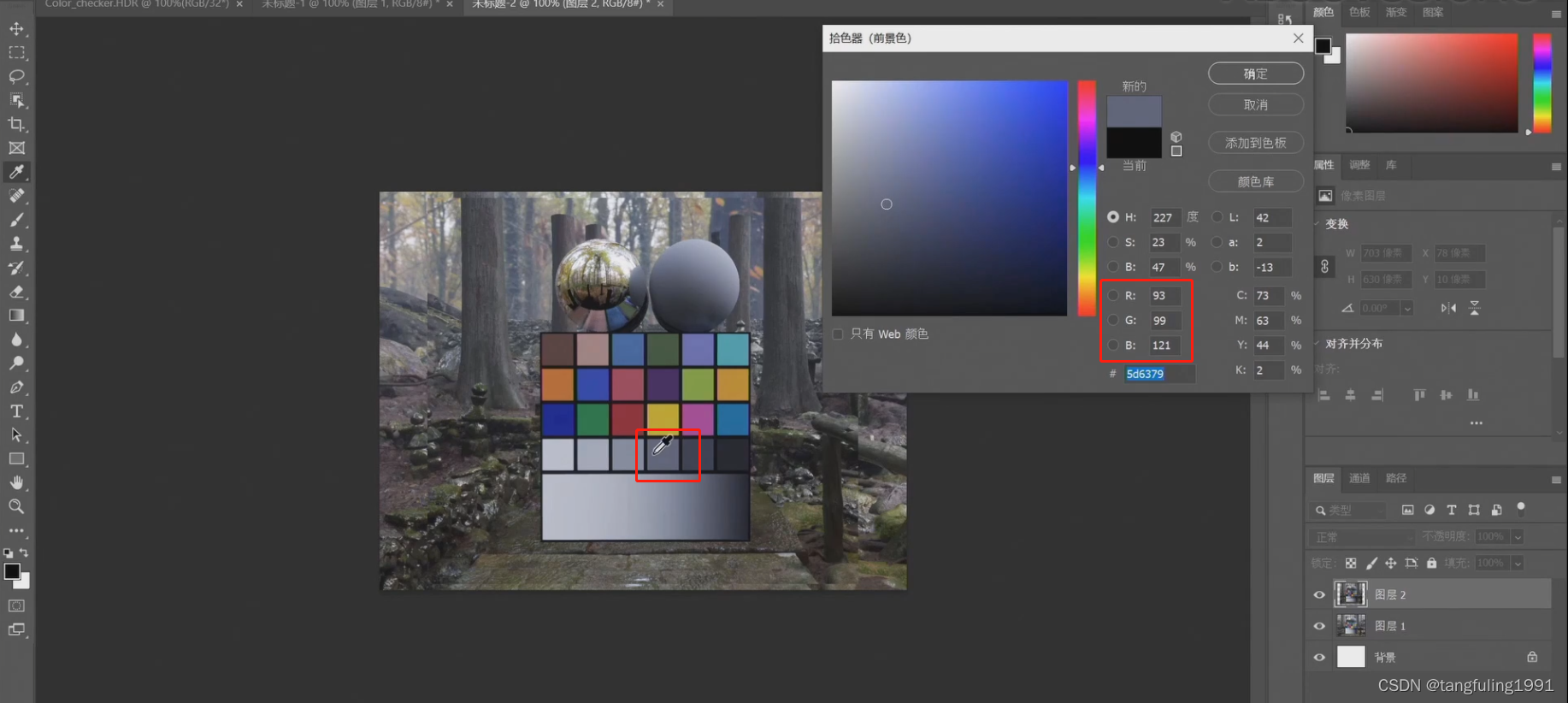Toggle Quick Mask mode icon

click(x=16, y=606)
